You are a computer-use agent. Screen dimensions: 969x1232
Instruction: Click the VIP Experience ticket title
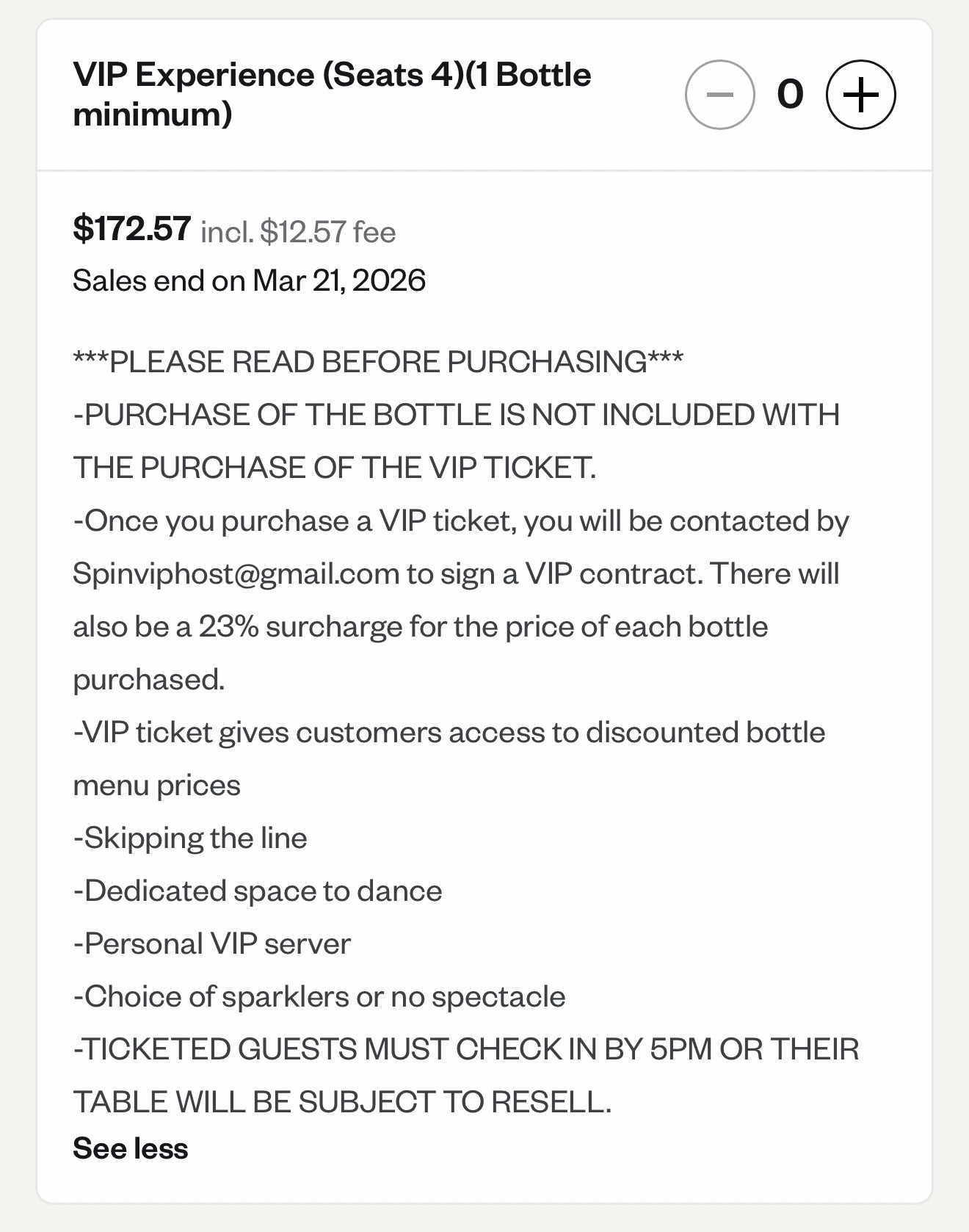332,95
